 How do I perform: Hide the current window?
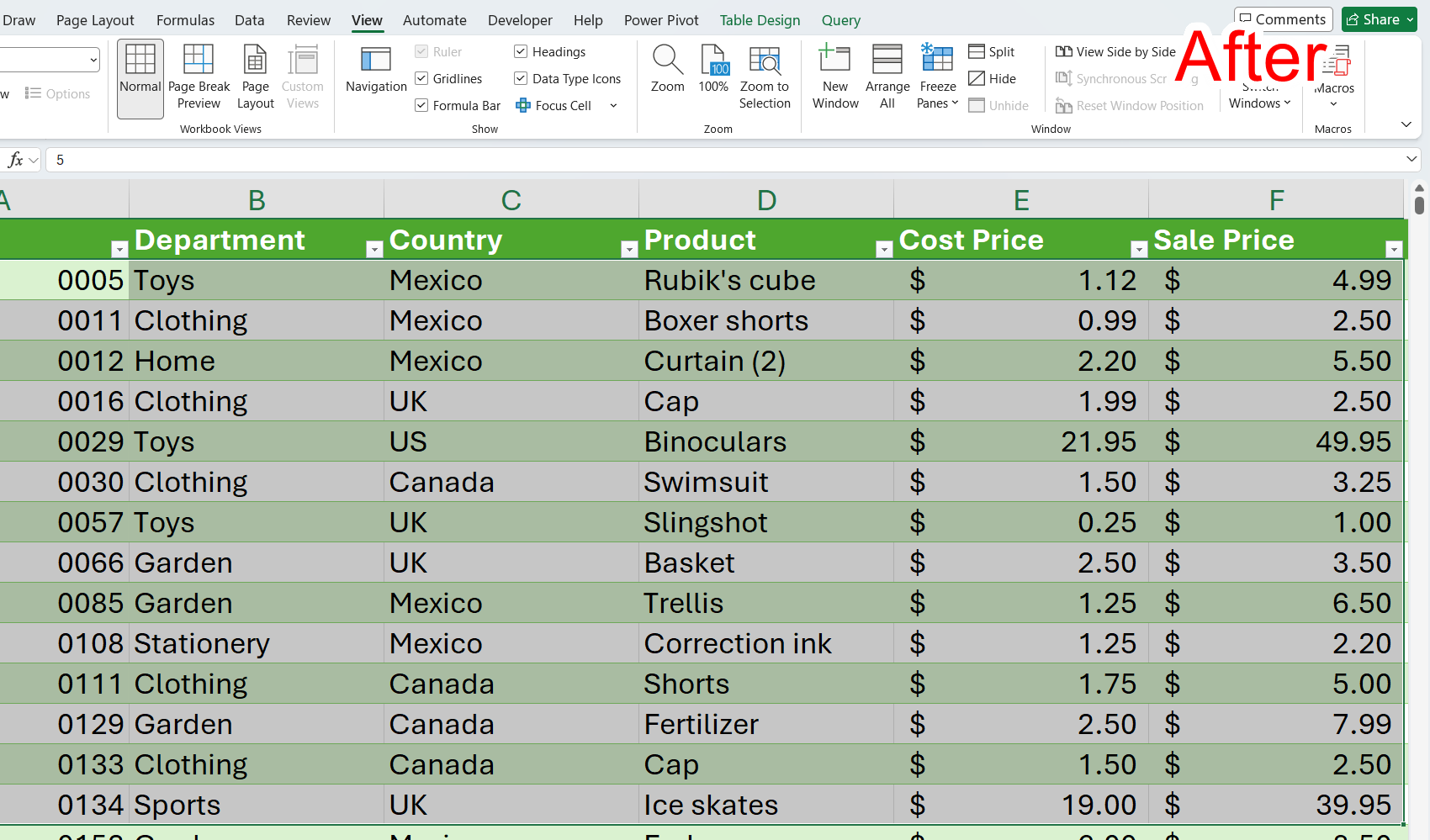click(993, 79)
